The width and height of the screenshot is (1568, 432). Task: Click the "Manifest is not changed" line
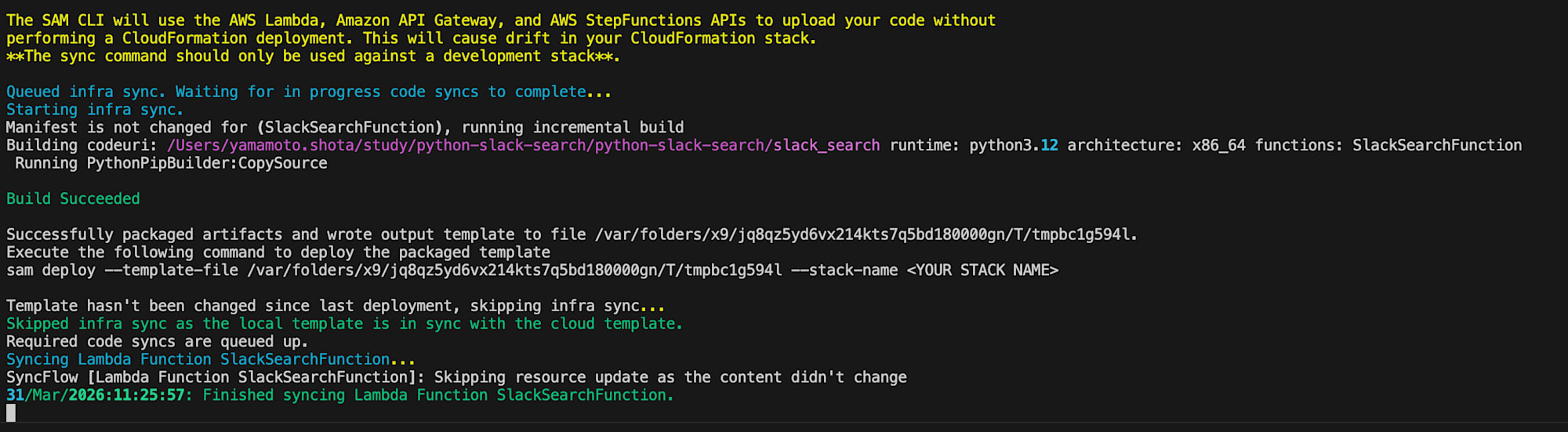tap(344, 127)
